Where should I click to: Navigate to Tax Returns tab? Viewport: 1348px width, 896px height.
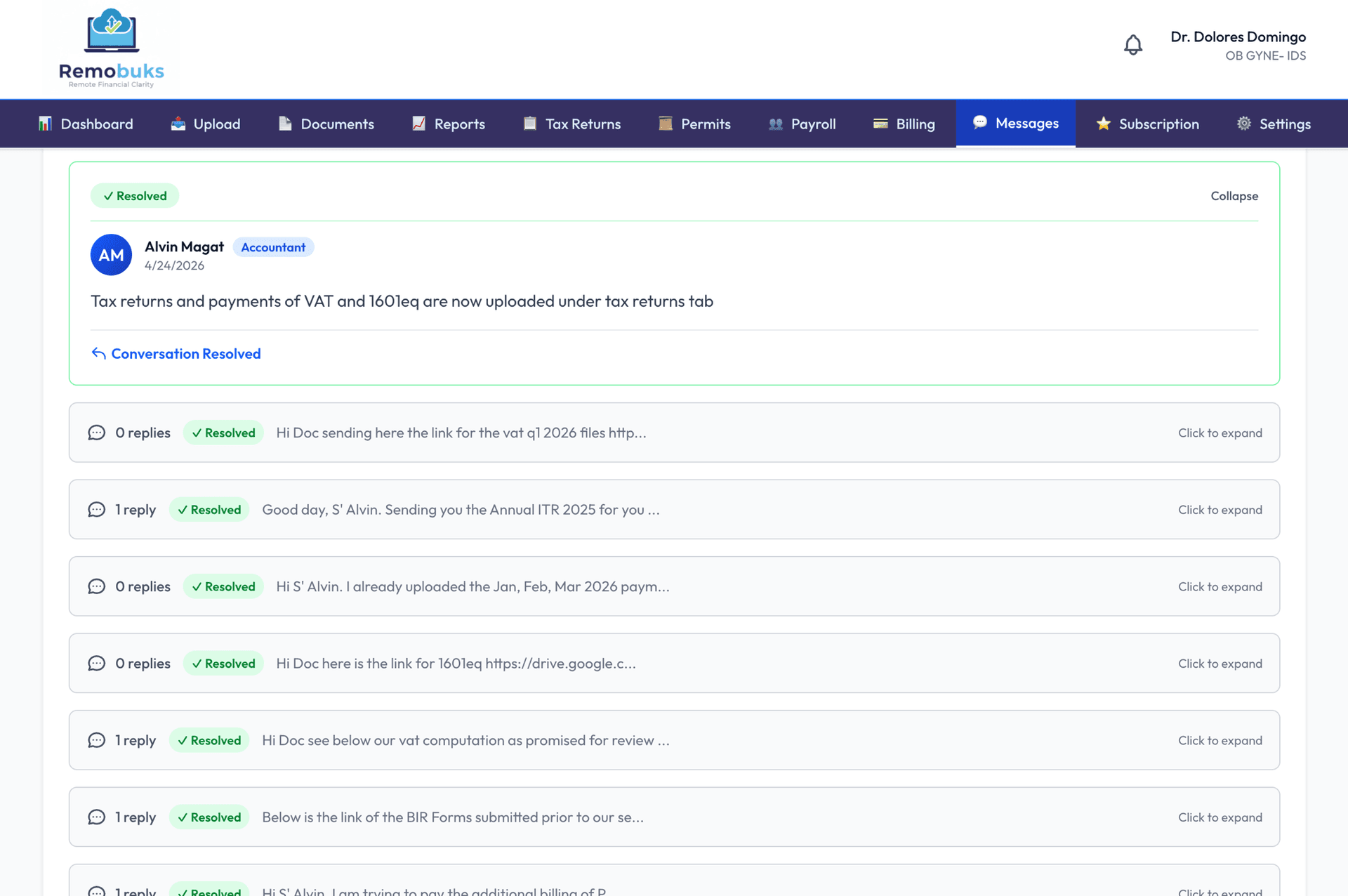point(572,124)
